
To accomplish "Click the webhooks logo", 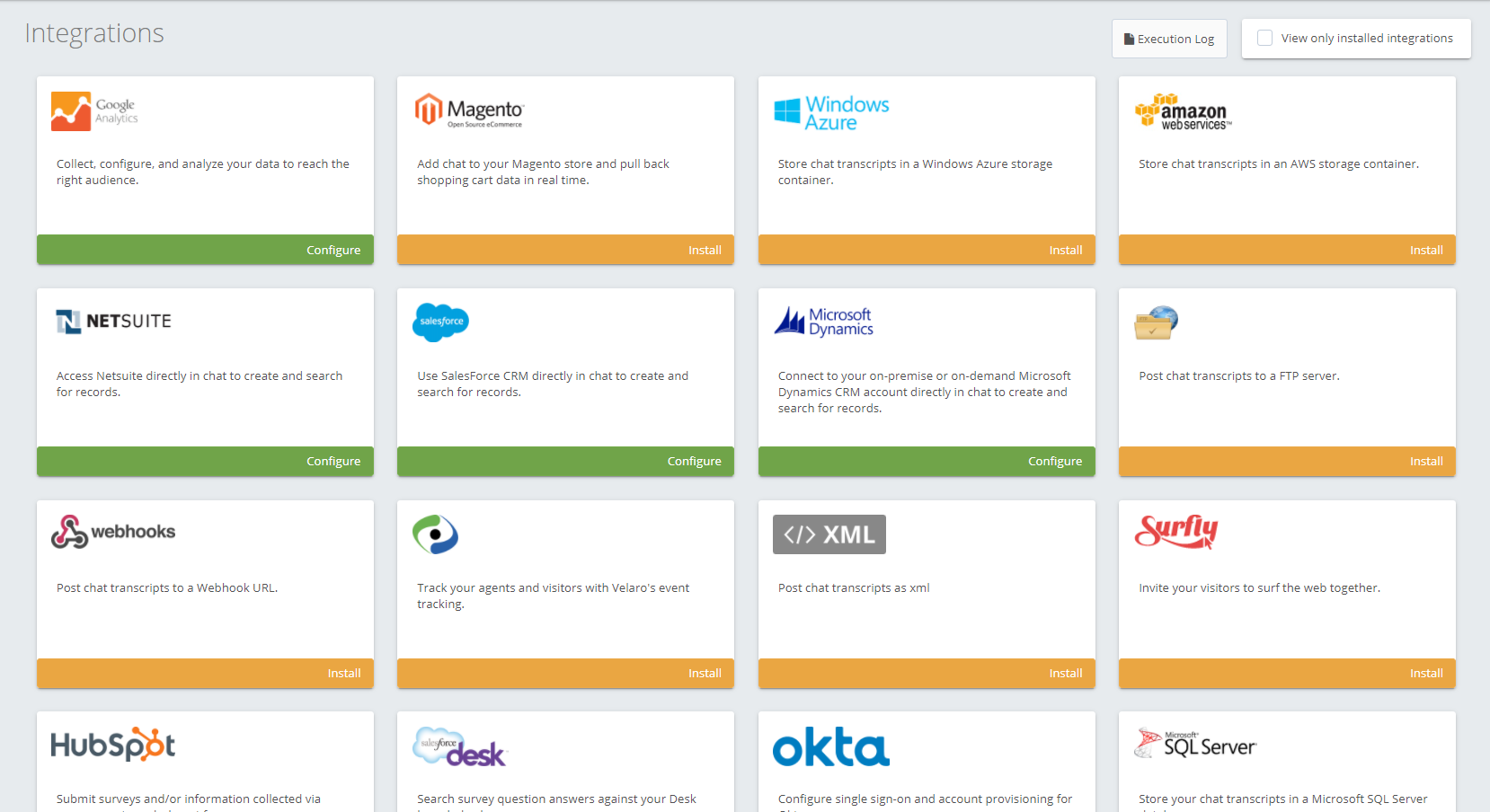I will pyautogui.click(x=113, y=532).
